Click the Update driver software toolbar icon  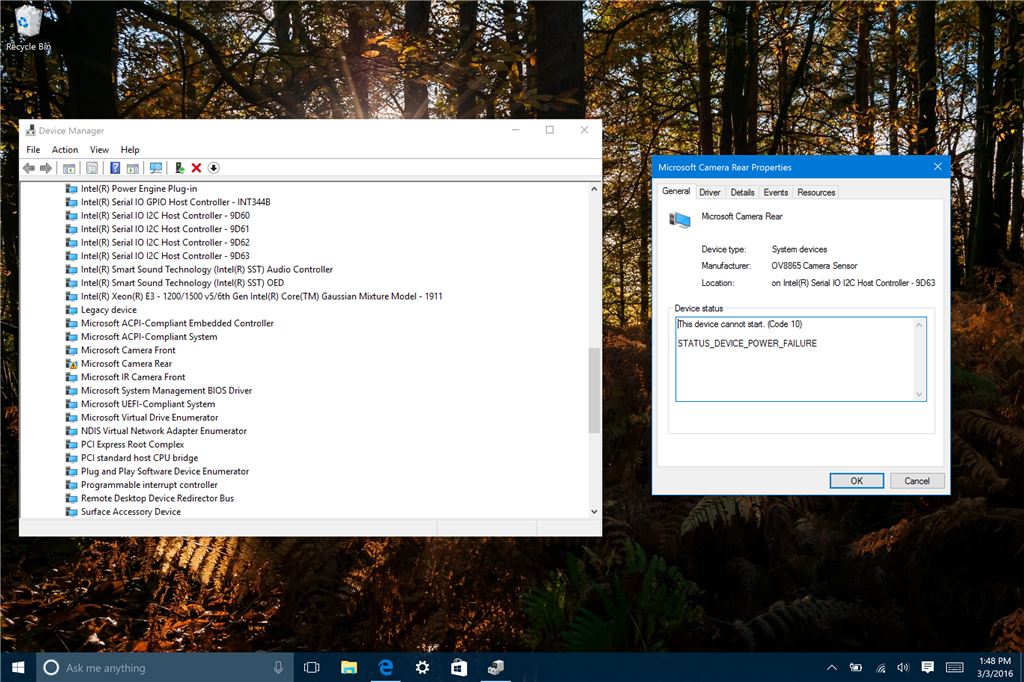click(179, 168)
